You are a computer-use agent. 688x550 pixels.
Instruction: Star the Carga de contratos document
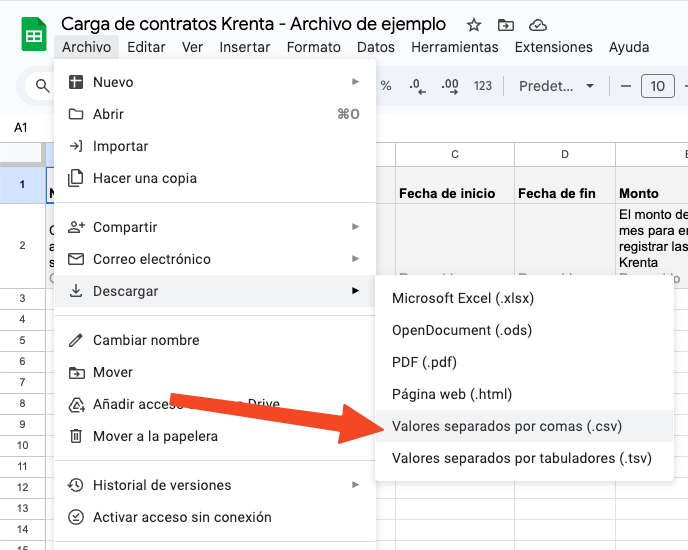(x=473, y=25)
